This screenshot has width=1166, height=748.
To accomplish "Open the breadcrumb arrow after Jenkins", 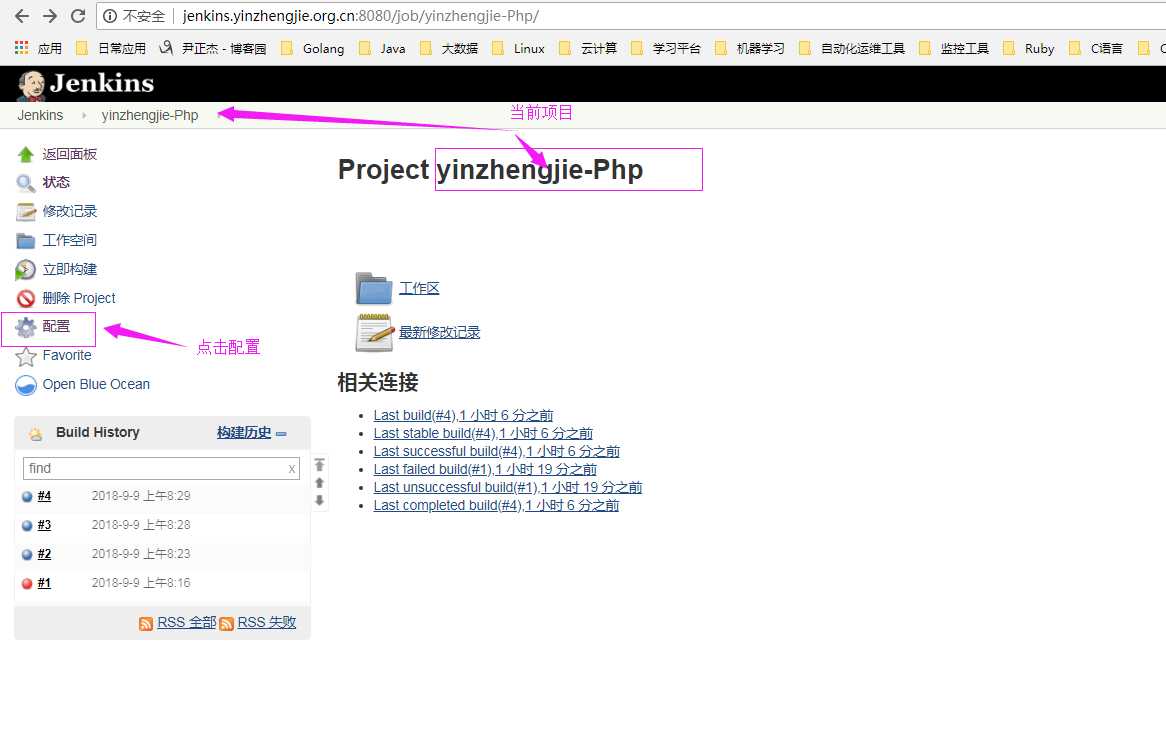I will click(83, 115).
